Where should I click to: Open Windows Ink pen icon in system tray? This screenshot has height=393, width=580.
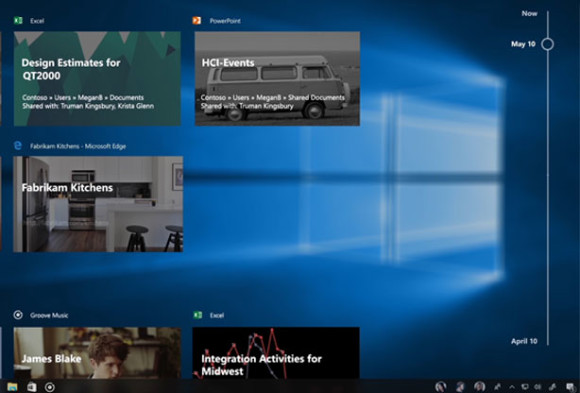pos(553,387)
